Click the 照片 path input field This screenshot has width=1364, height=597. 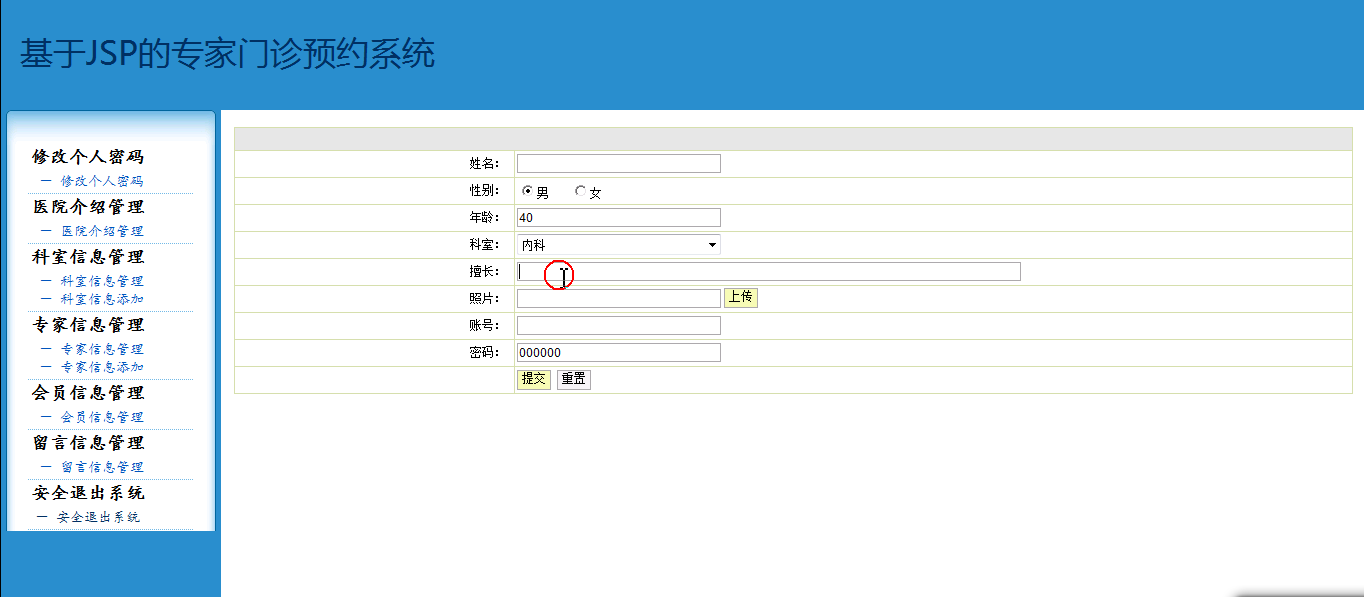pos(618,298)
